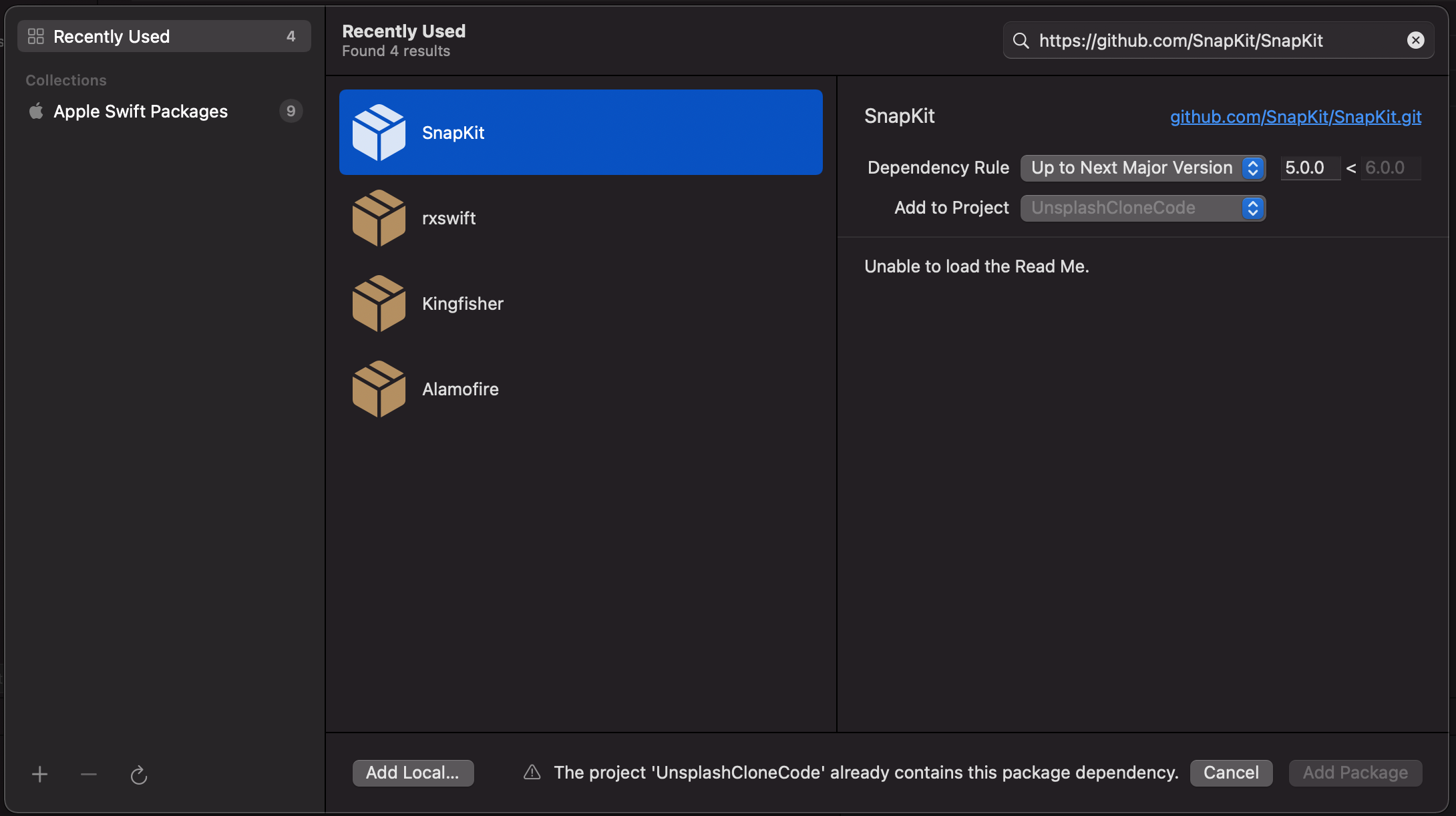Clear the search field with X icon
This screenshot has width=1456, height=816.
[x=1415, y=40]
